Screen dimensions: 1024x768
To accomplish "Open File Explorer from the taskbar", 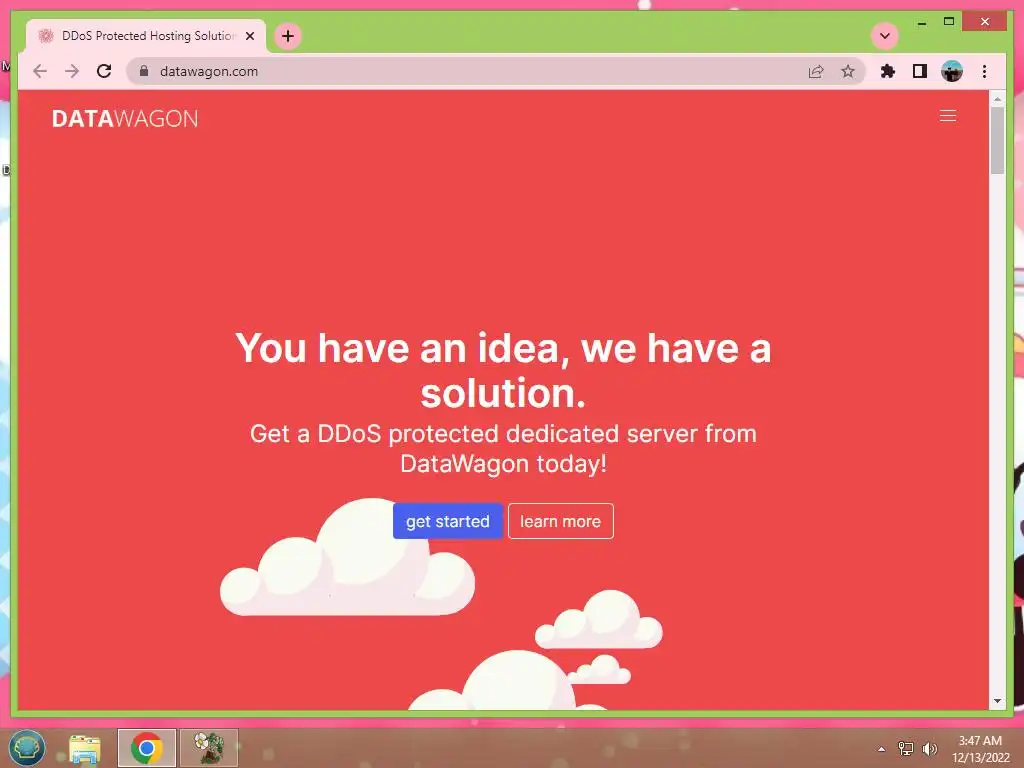I will coord(85,748).
